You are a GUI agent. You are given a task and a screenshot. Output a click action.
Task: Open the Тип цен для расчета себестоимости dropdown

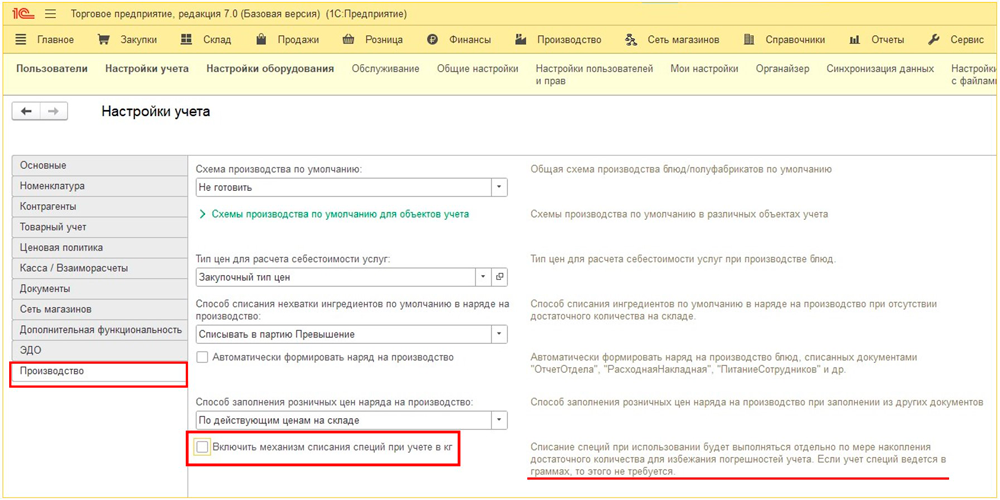(x=484, y=277)
